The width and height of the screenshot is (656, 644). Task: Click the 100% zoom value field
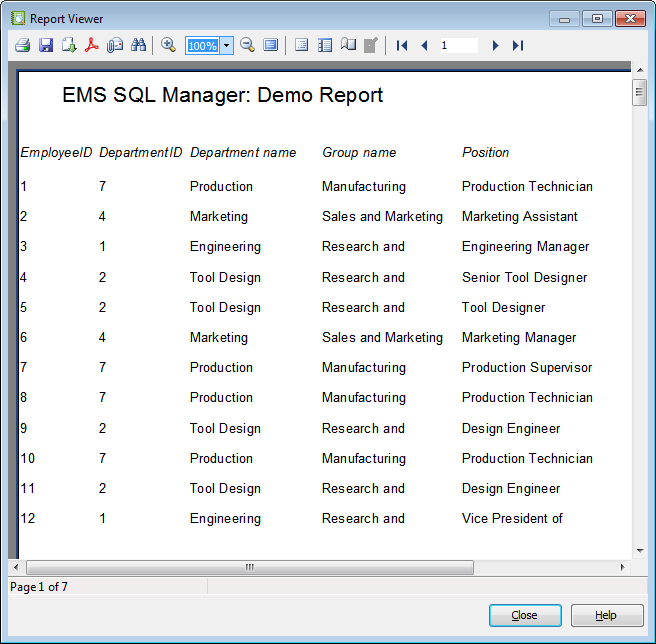(x=203, y=45)
